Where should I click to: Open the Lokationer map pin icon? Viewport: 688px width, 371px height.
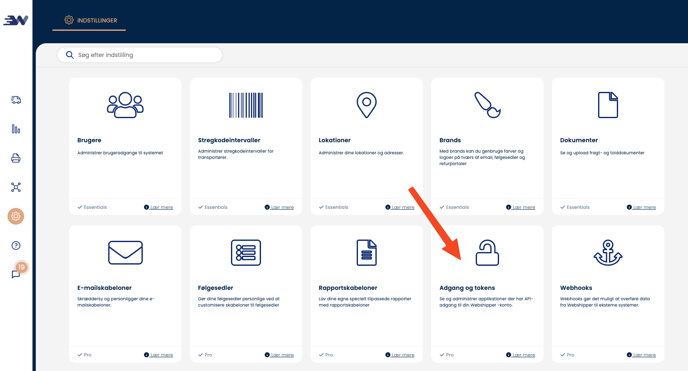point(366,105)
